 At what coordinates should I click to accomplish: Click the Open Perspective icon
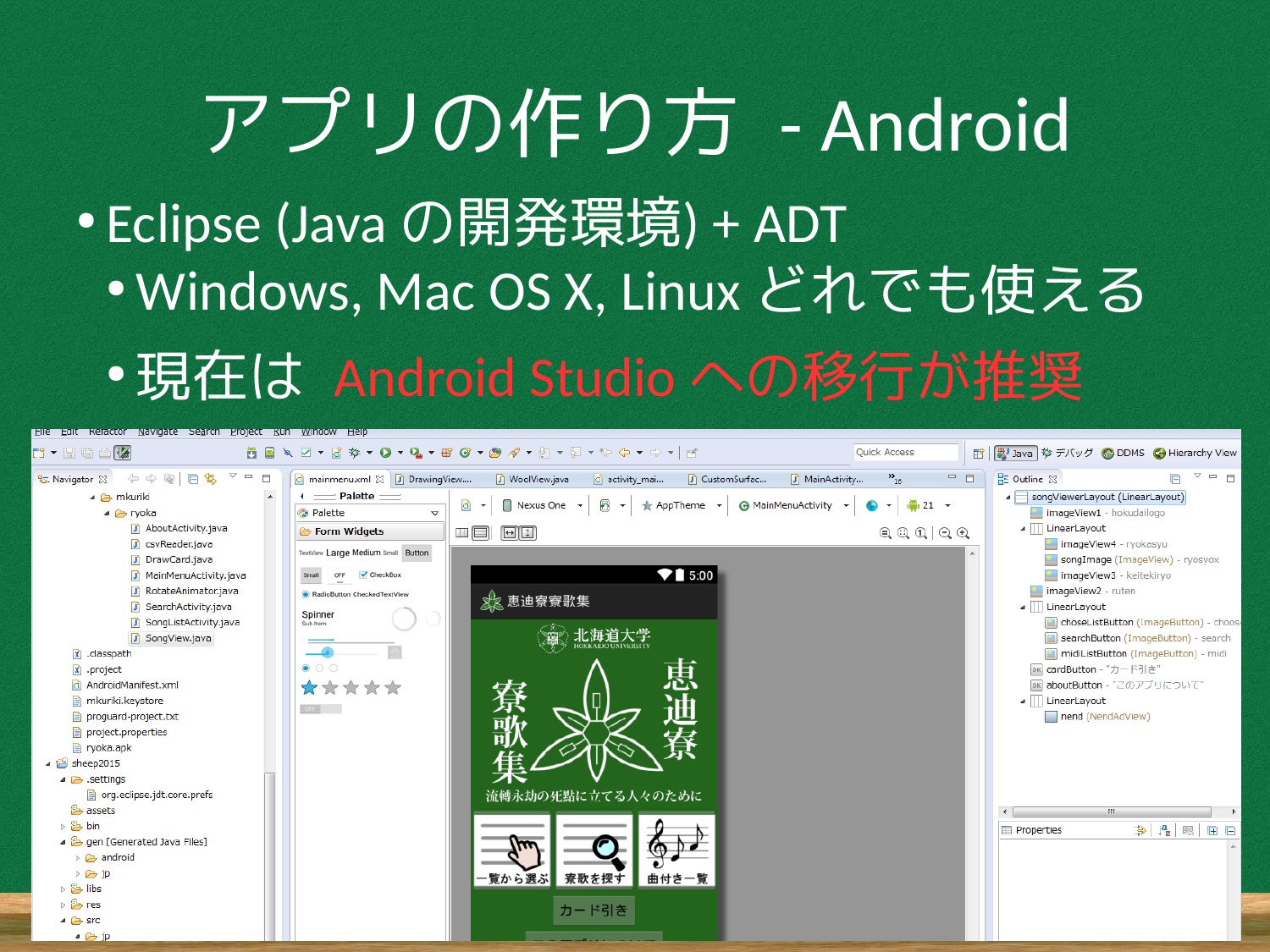(978, 454)
